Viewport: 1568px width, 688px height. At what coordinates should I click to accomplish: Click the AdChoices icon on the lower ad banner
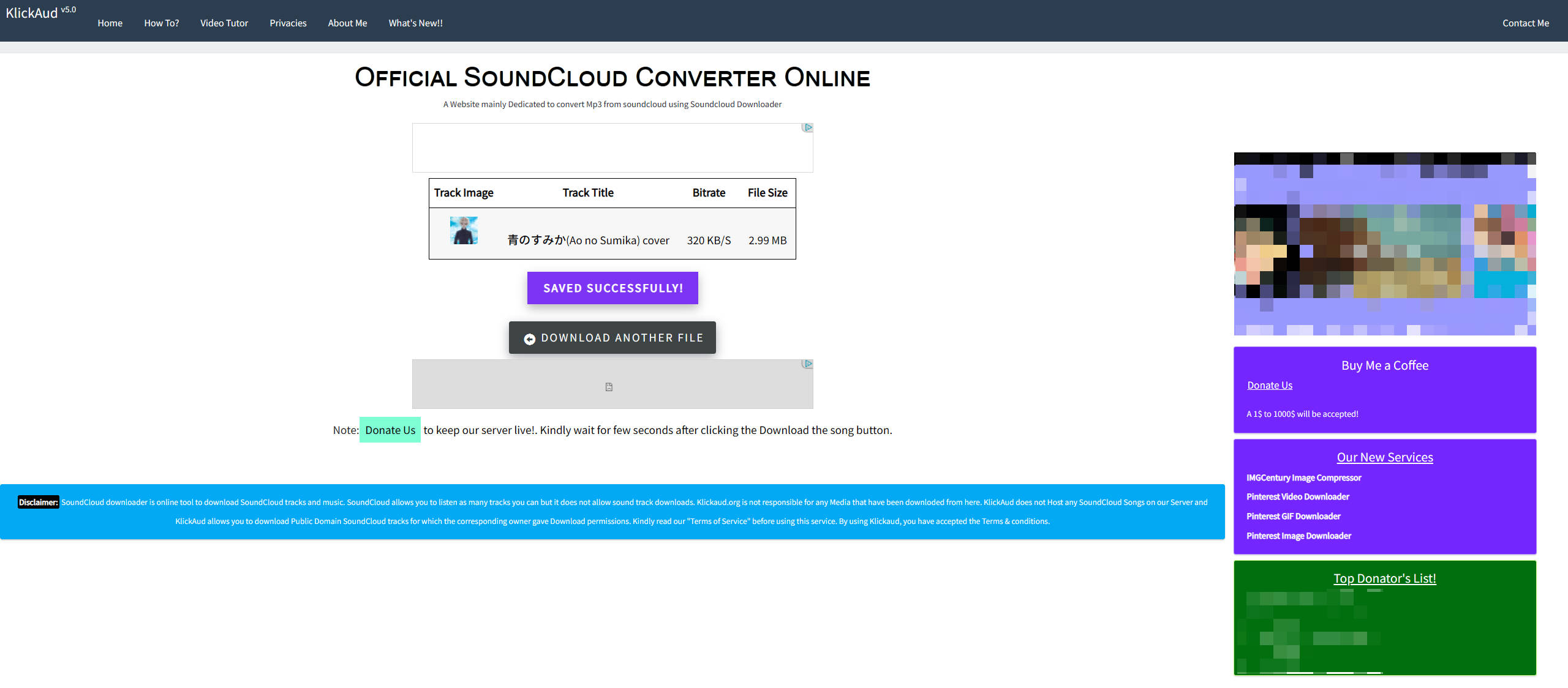pos(808,363)
